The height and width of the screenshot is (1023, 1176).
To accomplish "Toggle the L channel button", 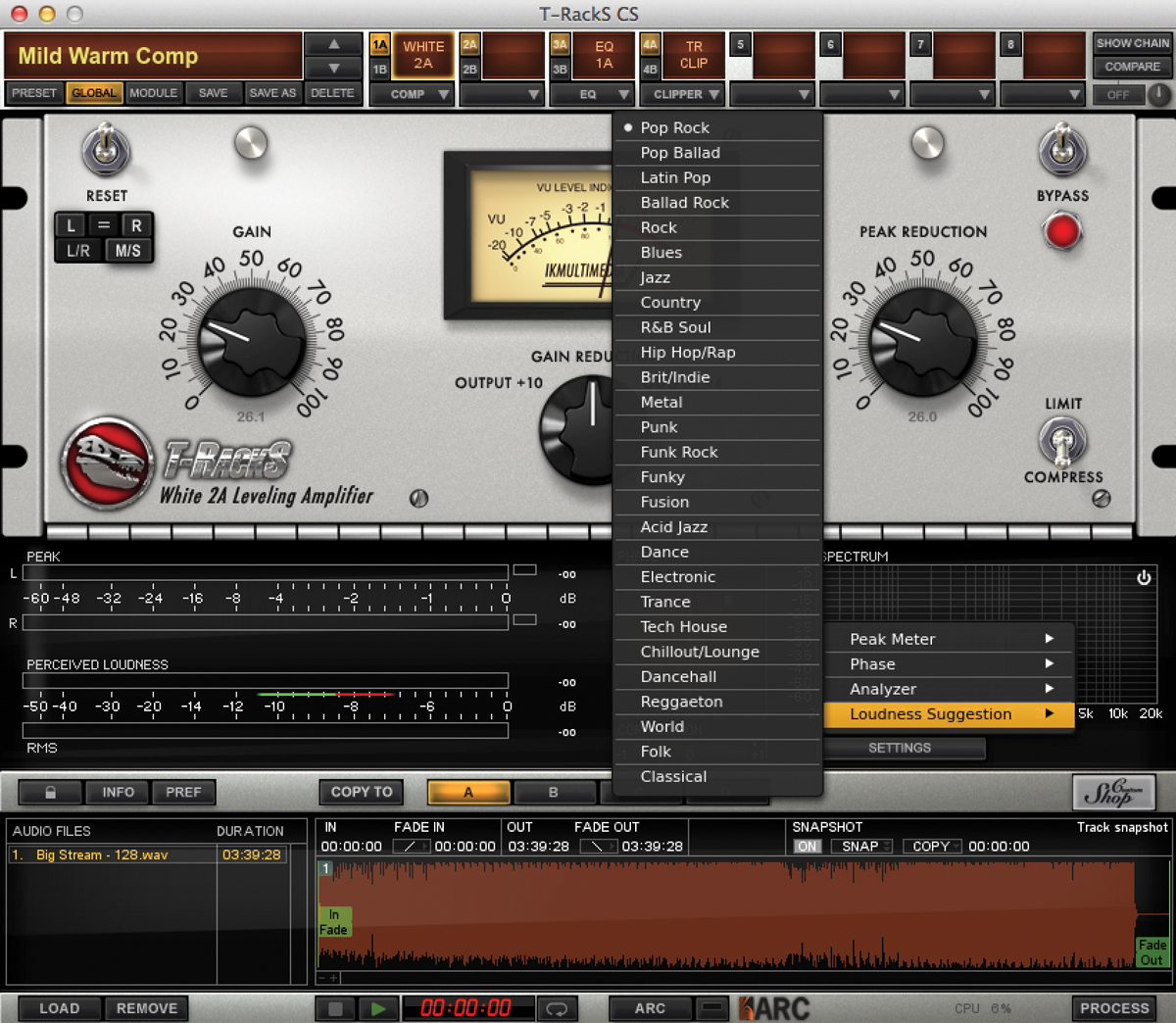I will [x=71, y=225].
